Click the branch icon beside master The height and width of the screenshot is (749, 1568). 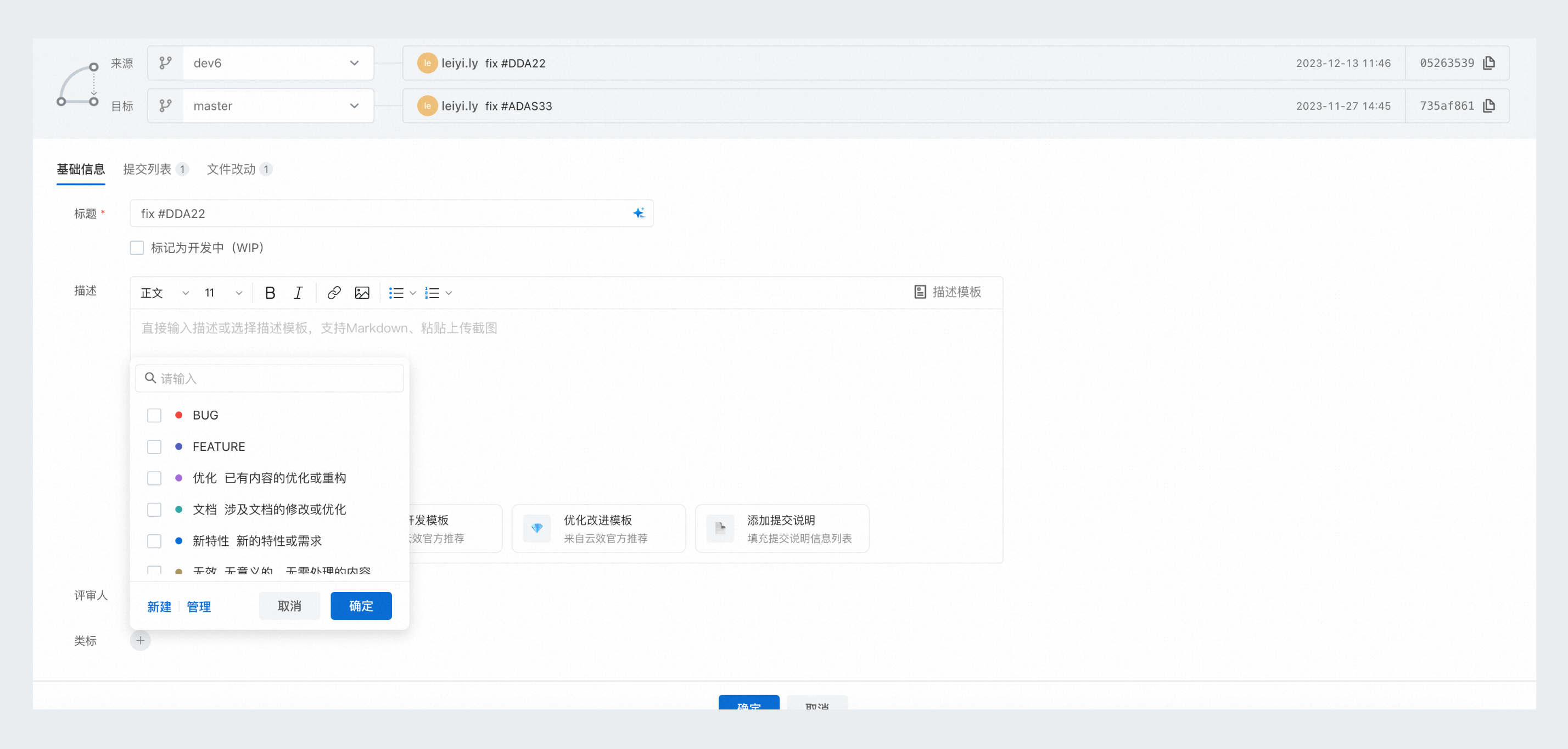point(165,105)
